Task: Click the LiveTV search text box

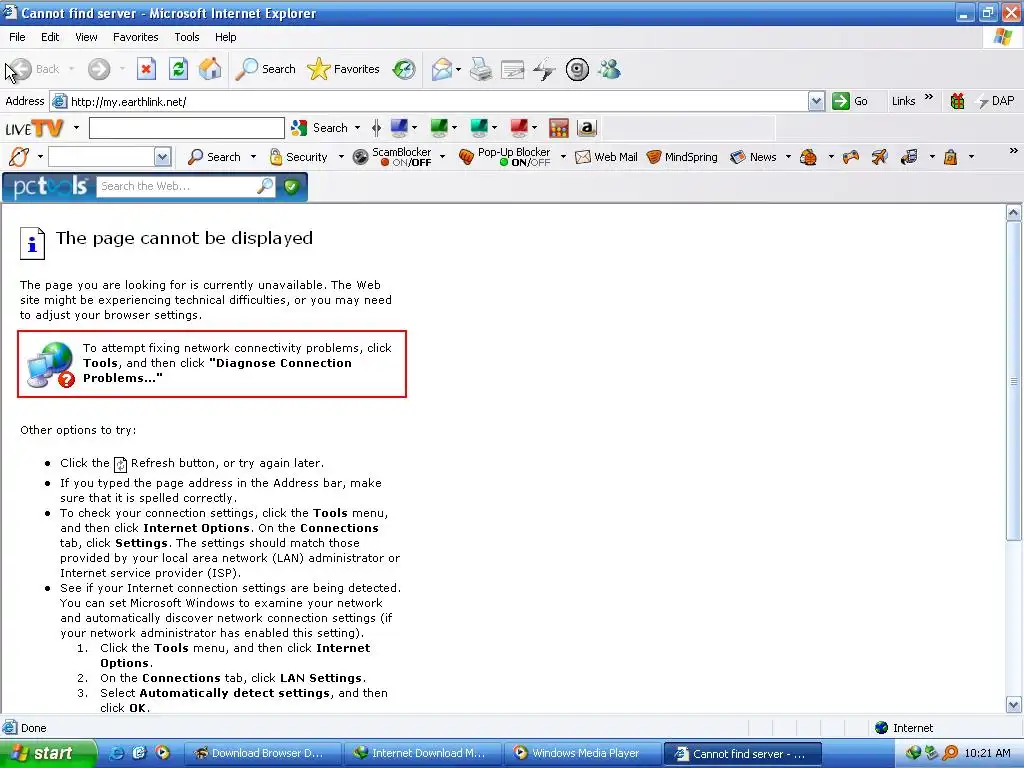Action: (x=187, y=128)
